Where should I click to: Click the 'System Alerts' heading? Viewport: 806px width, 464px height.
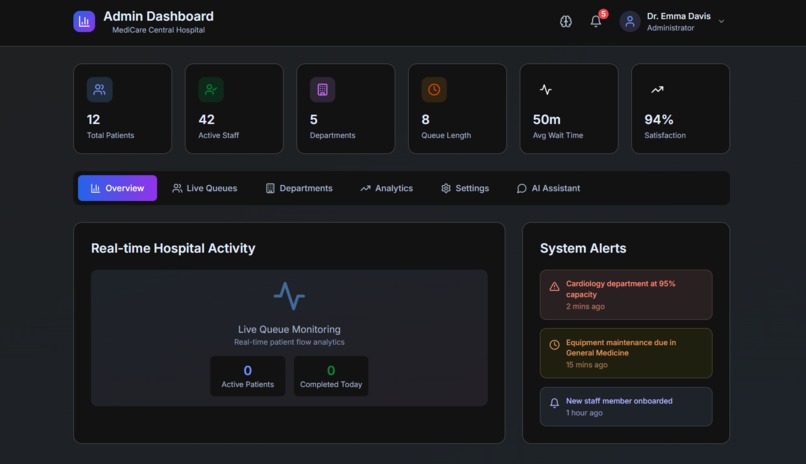pos(583,248)
